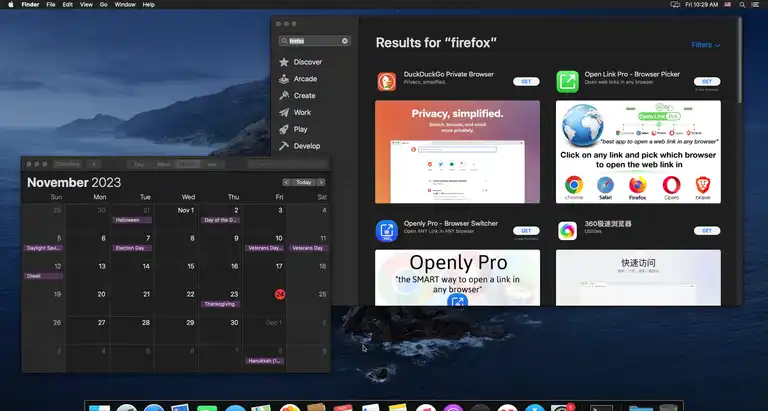This screenshot has width=768, height=411.
Task: Open the 360 browser preview image
Action: coord(638,278)
